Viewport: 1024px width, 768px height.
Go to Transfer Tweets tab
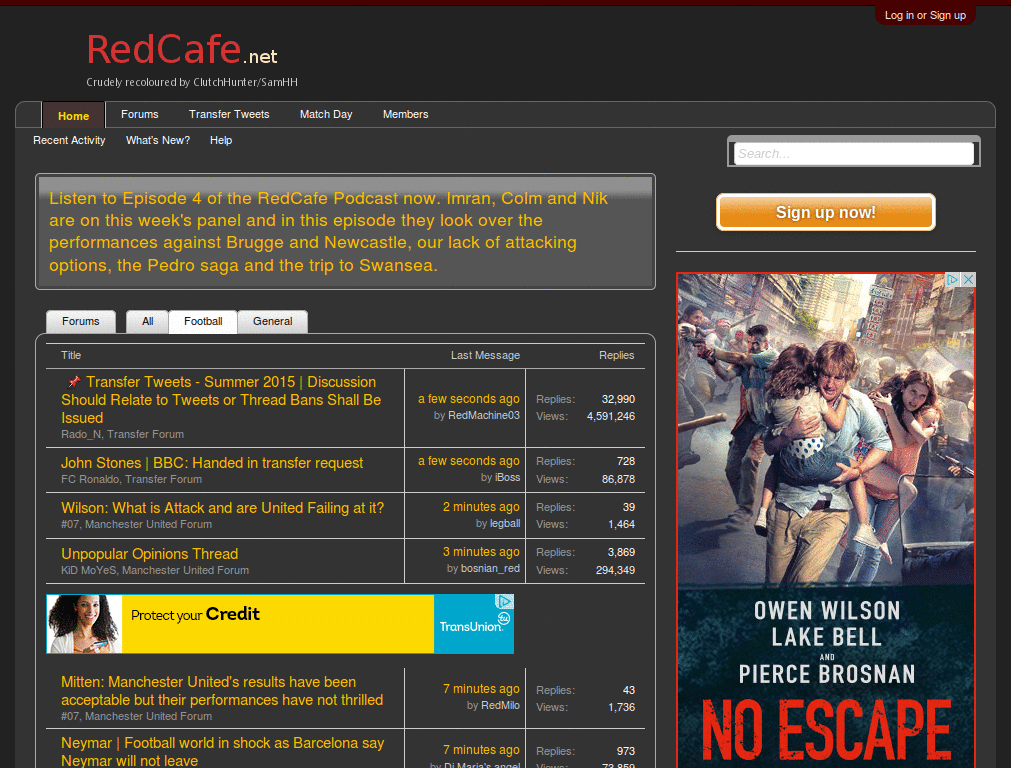[229, 114]
